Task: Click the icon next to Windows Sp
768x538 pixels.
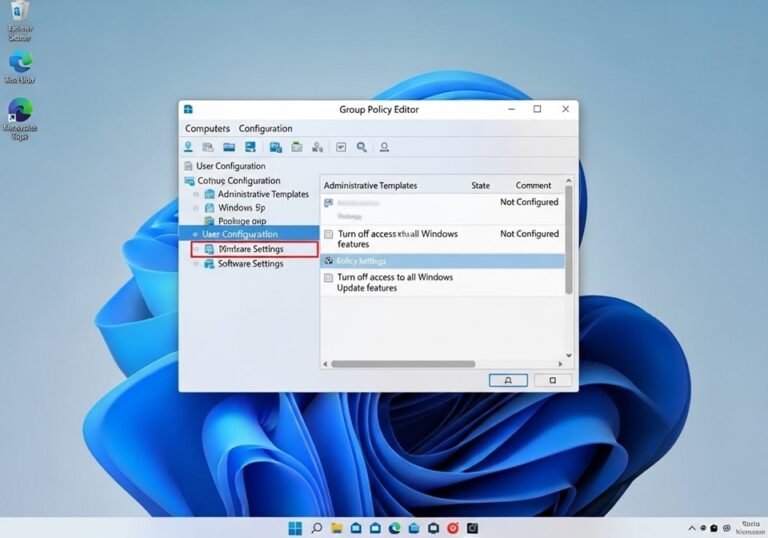Action: [x=210, y=208]
